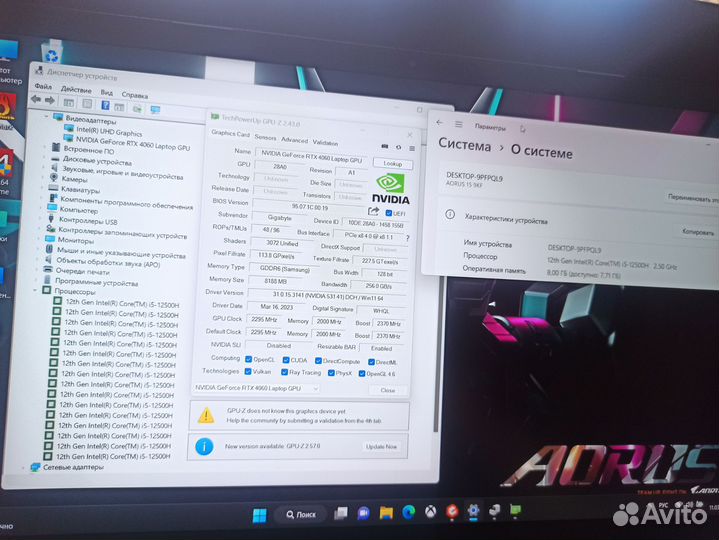The image size is (719, 540).
Task: Expand the Контроллеры USB node
Action: coord(41,219)
